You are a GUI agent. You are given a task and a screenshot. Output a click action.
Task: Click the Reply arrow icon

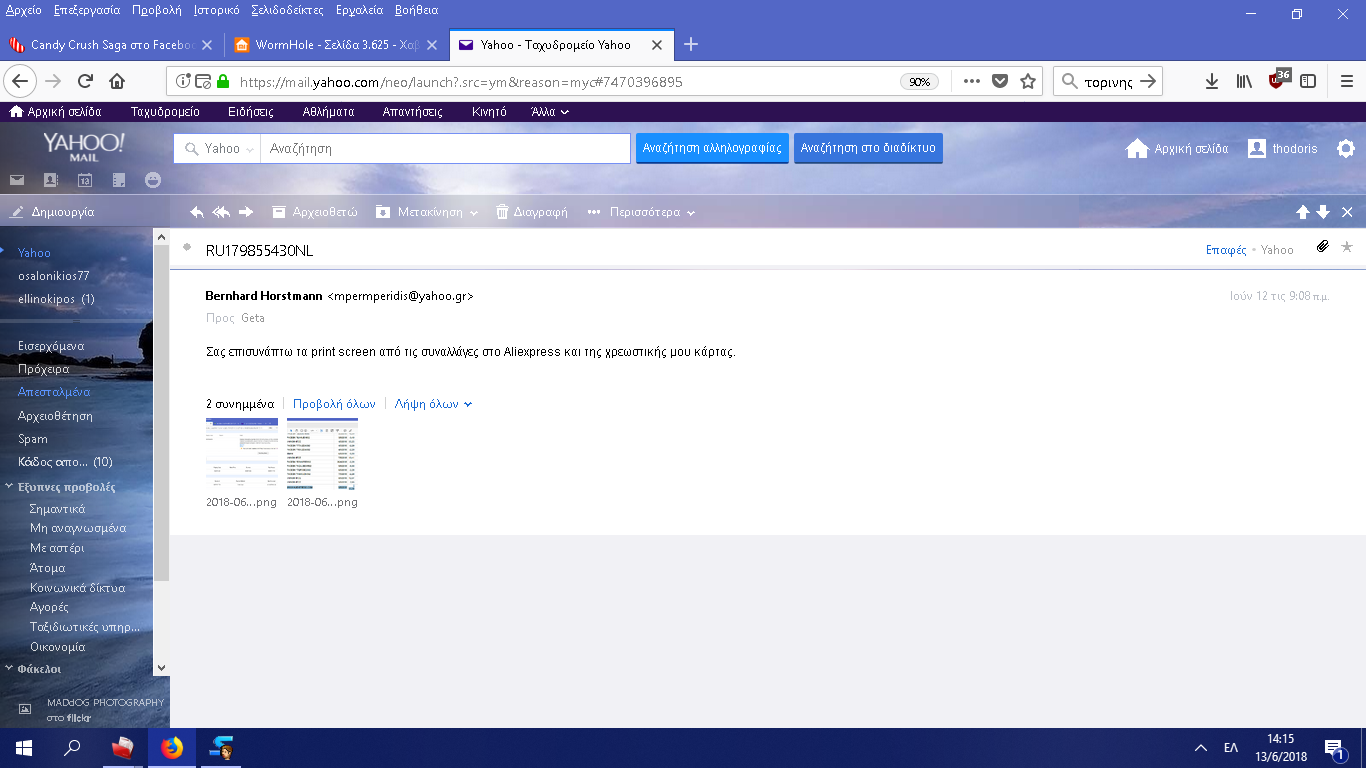click(x=197, y=212)
